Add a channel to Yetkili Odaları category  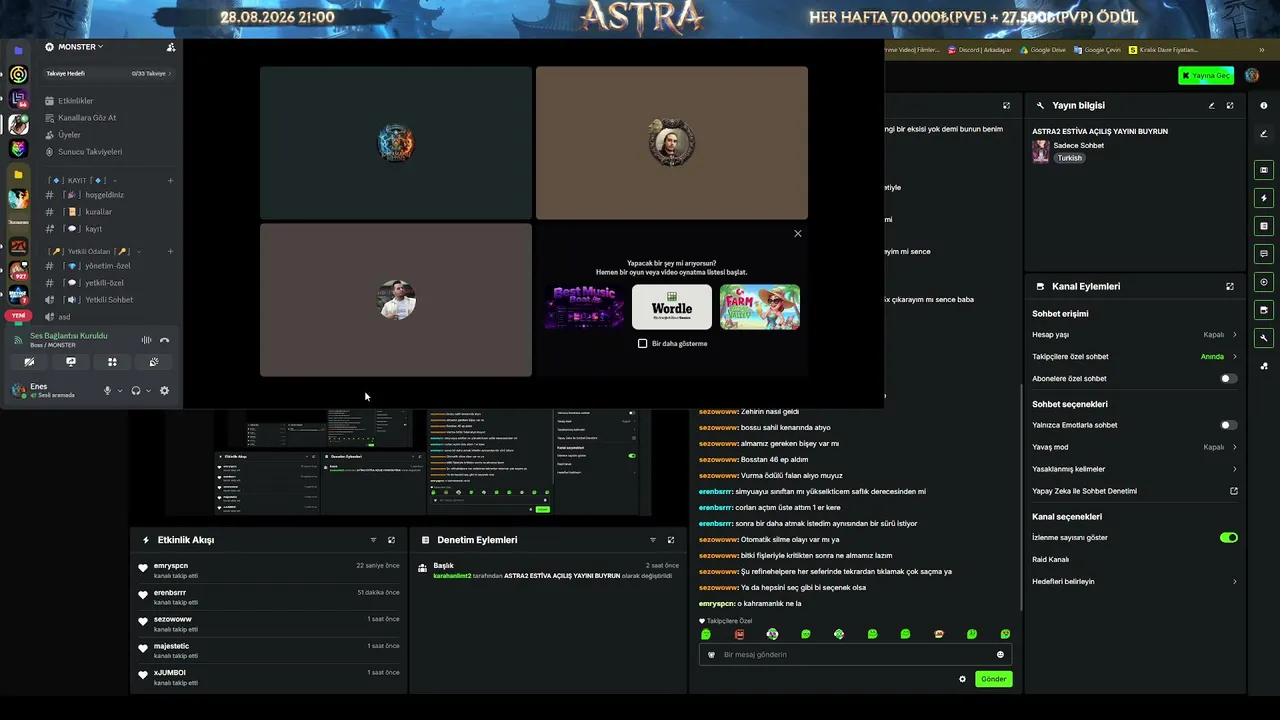[x=171, y=252]
